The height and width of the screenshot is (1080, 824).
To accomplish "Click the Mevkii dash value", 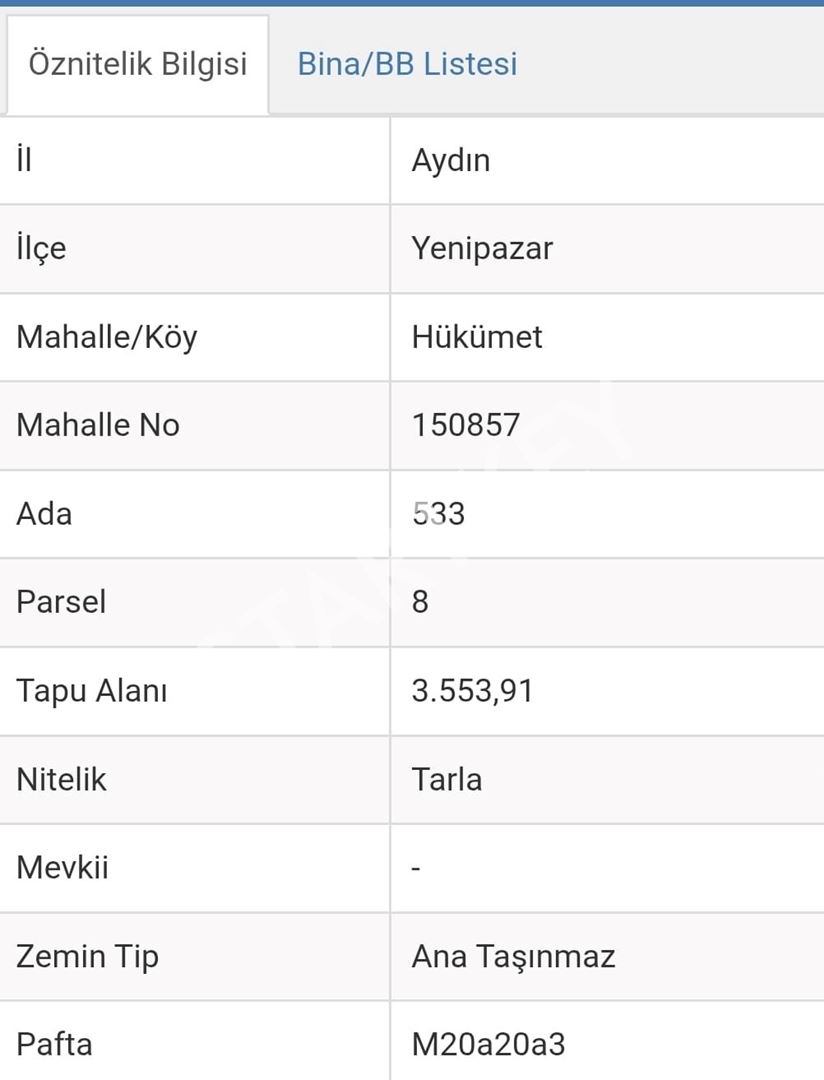I will pos(416,867).
